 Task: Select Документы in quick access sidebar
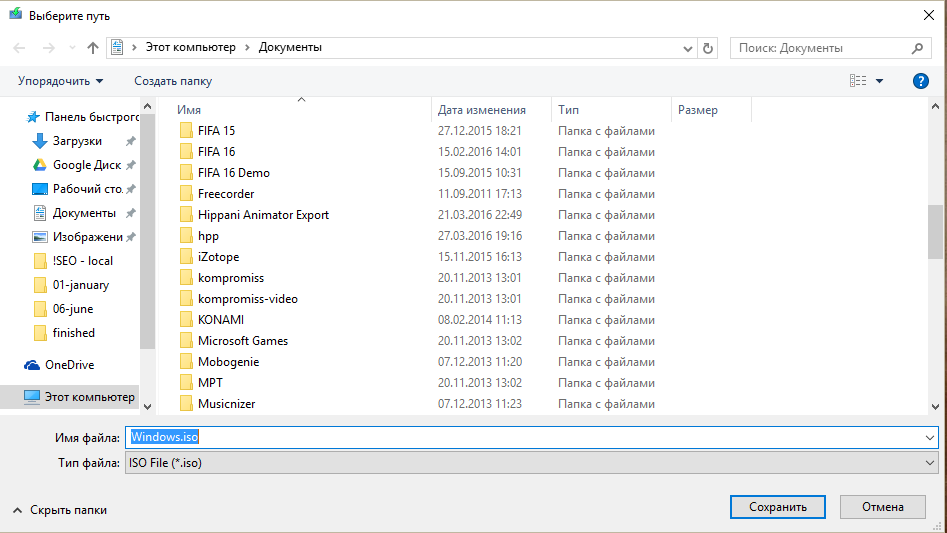click(x=84, y=213)
